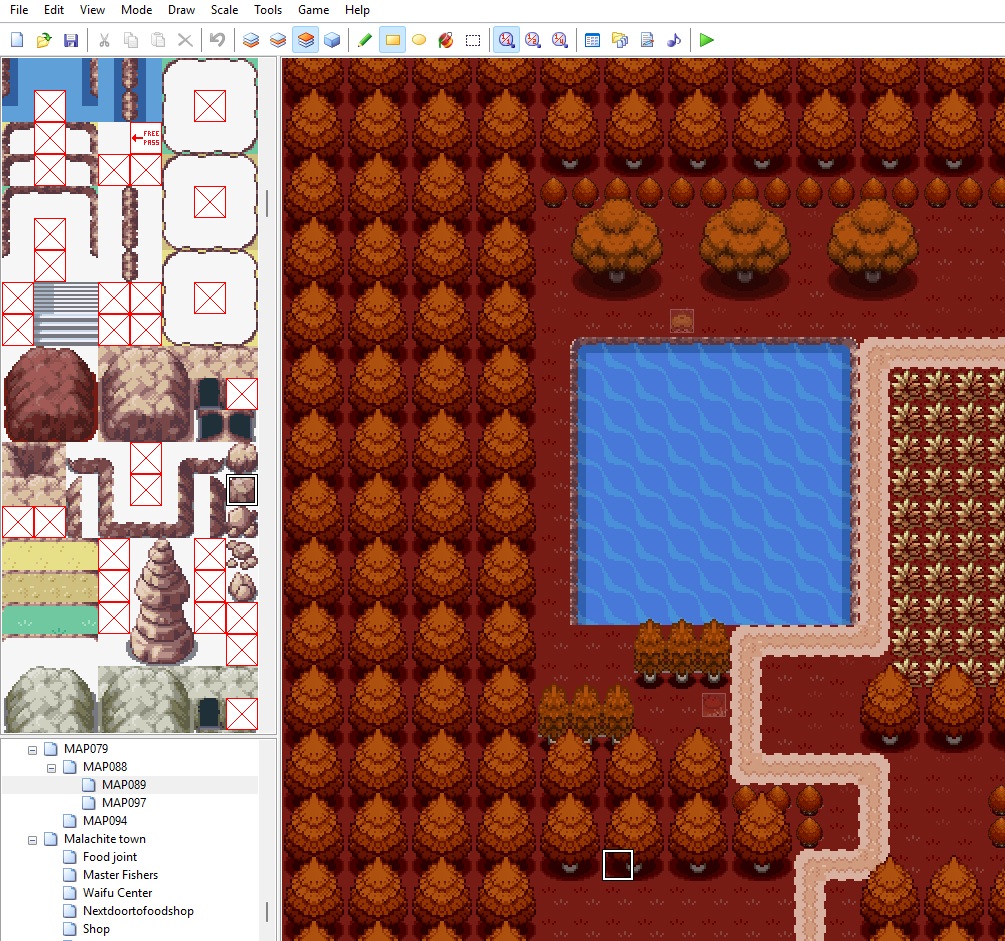The width and height of the screenshot is (1005, 941).
Task: Select the highlighted MAP089 map
Action: [x=124, y=785]
